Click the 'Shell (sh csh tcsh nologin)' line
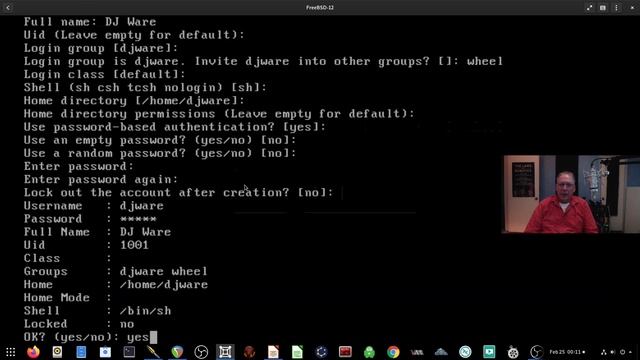Viewport: 640px width, 360px height. point(145,87)
